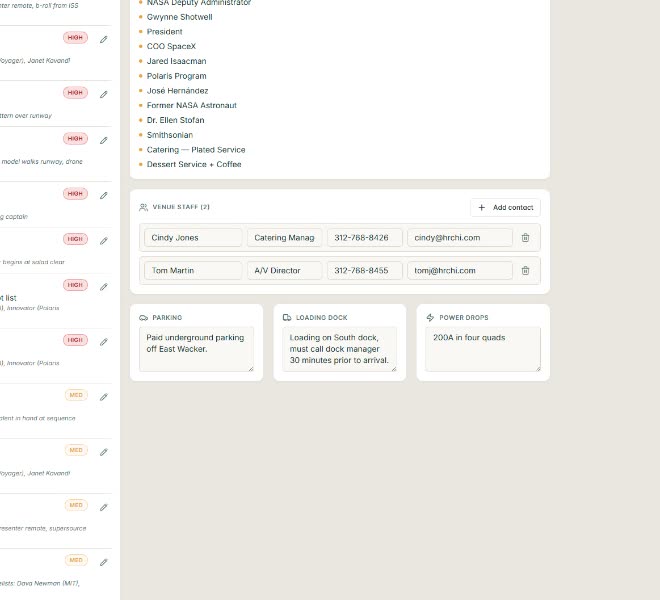
Task: Edit the cindy@hrchi.com email field
Action: [460, 237]
